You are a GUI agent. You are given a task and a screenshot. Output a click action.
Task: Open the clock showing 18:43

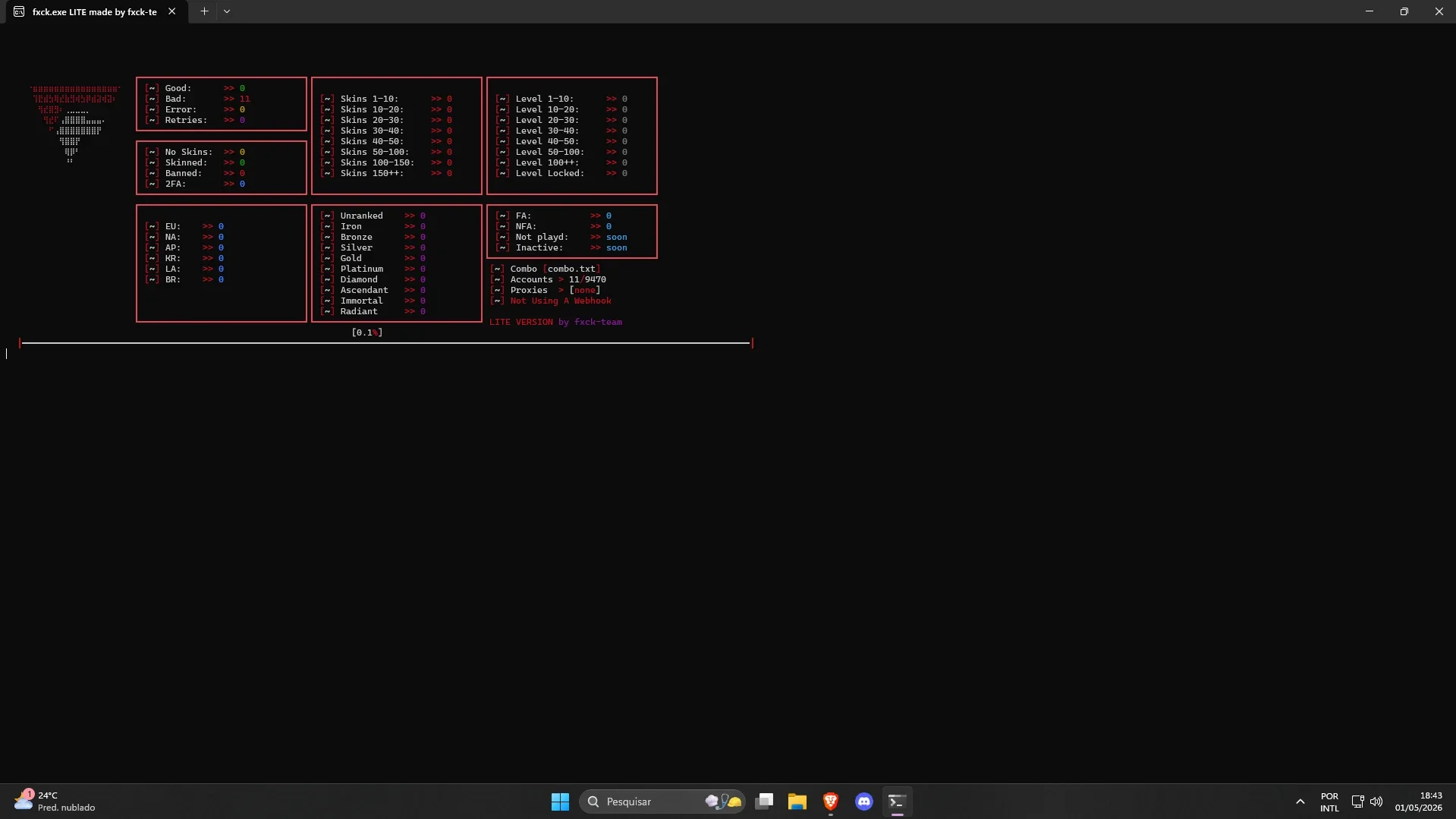tap(1418, 802)
